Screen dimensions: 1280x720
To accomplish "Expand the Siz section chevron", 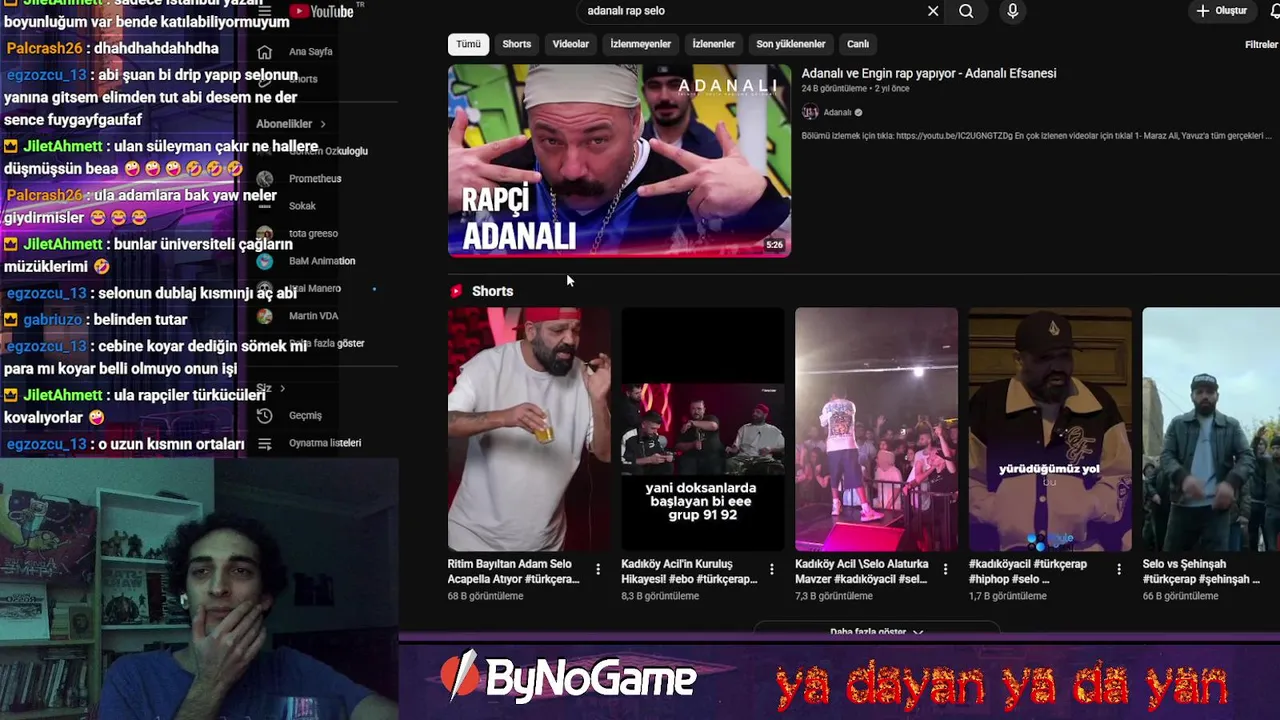I will click(282, 388).
